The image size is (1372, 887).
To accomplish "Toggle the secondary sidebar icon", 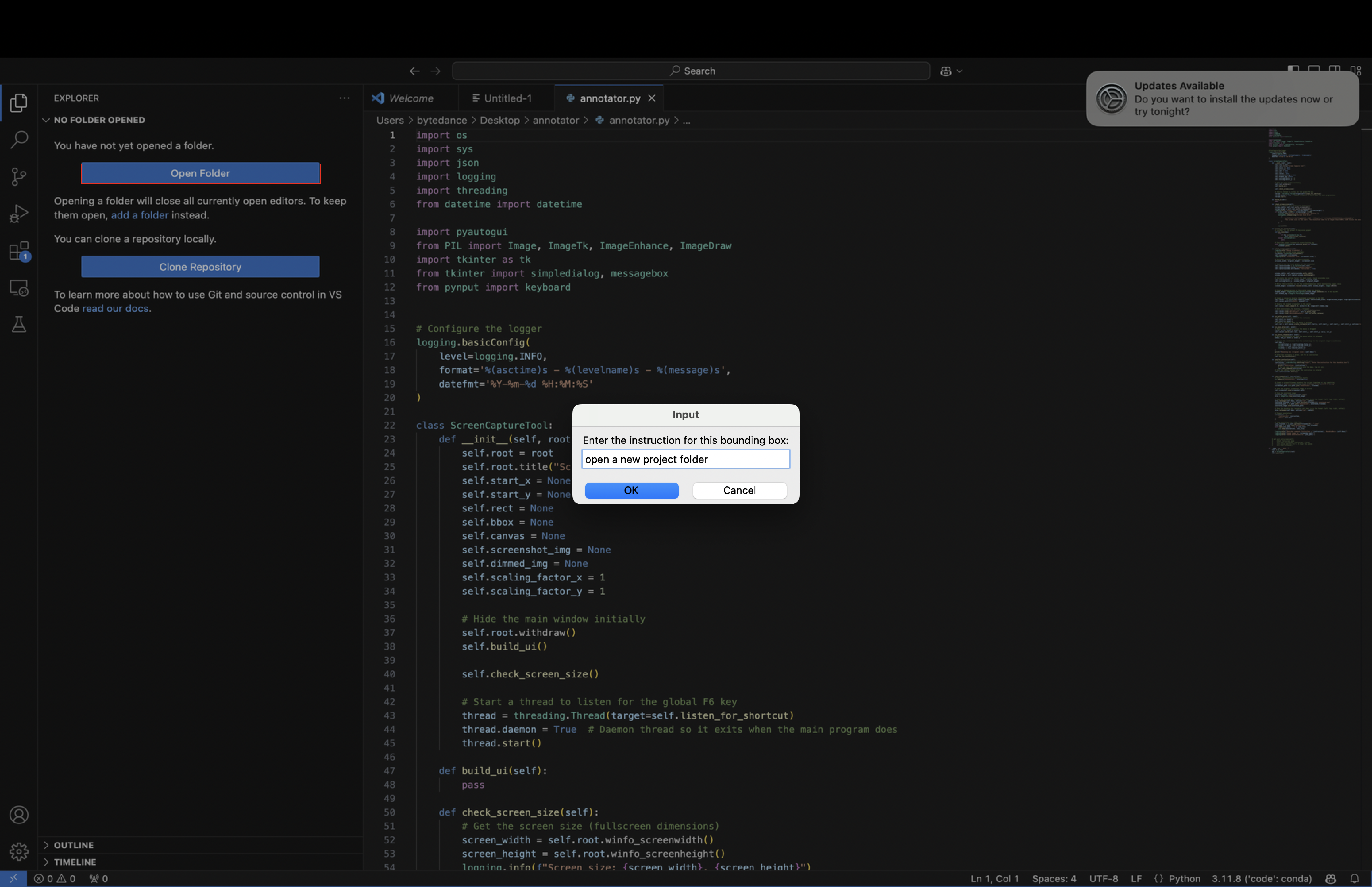I will click(1334, 70).
